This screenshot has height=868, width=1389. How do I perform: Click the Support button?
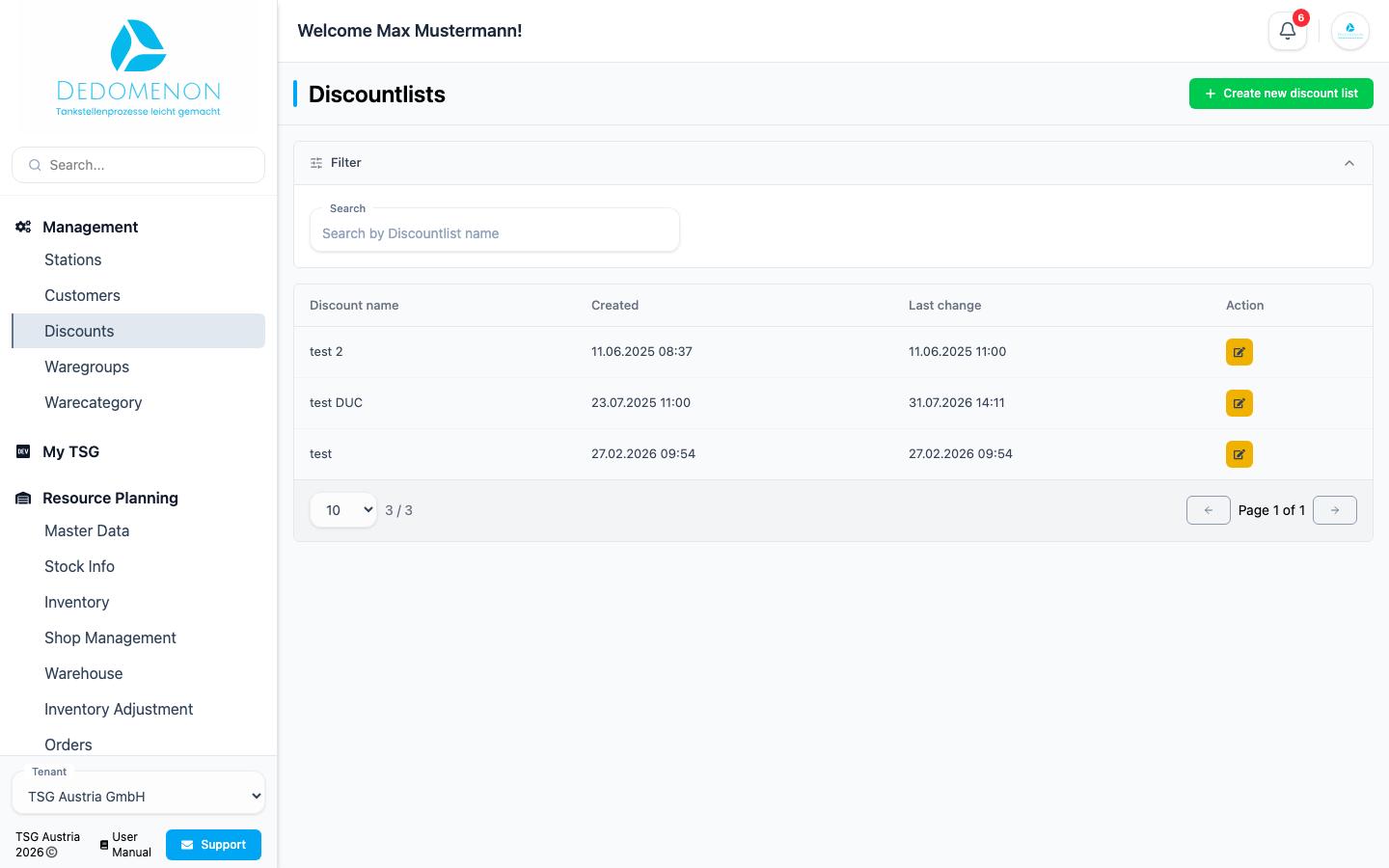(213, 845)
